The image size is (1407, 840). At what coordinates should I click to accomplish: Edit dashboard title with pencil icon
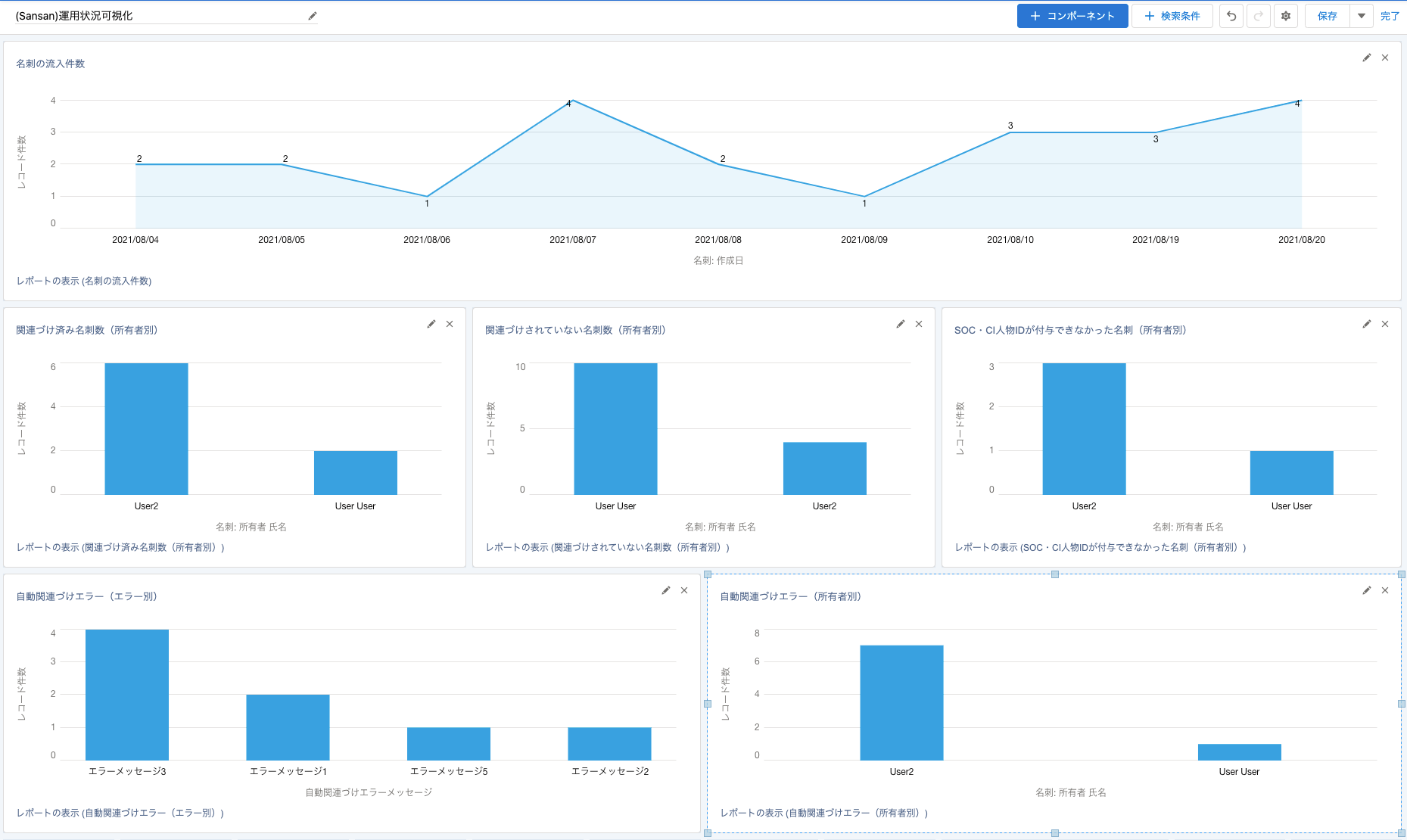pos(313,16)
